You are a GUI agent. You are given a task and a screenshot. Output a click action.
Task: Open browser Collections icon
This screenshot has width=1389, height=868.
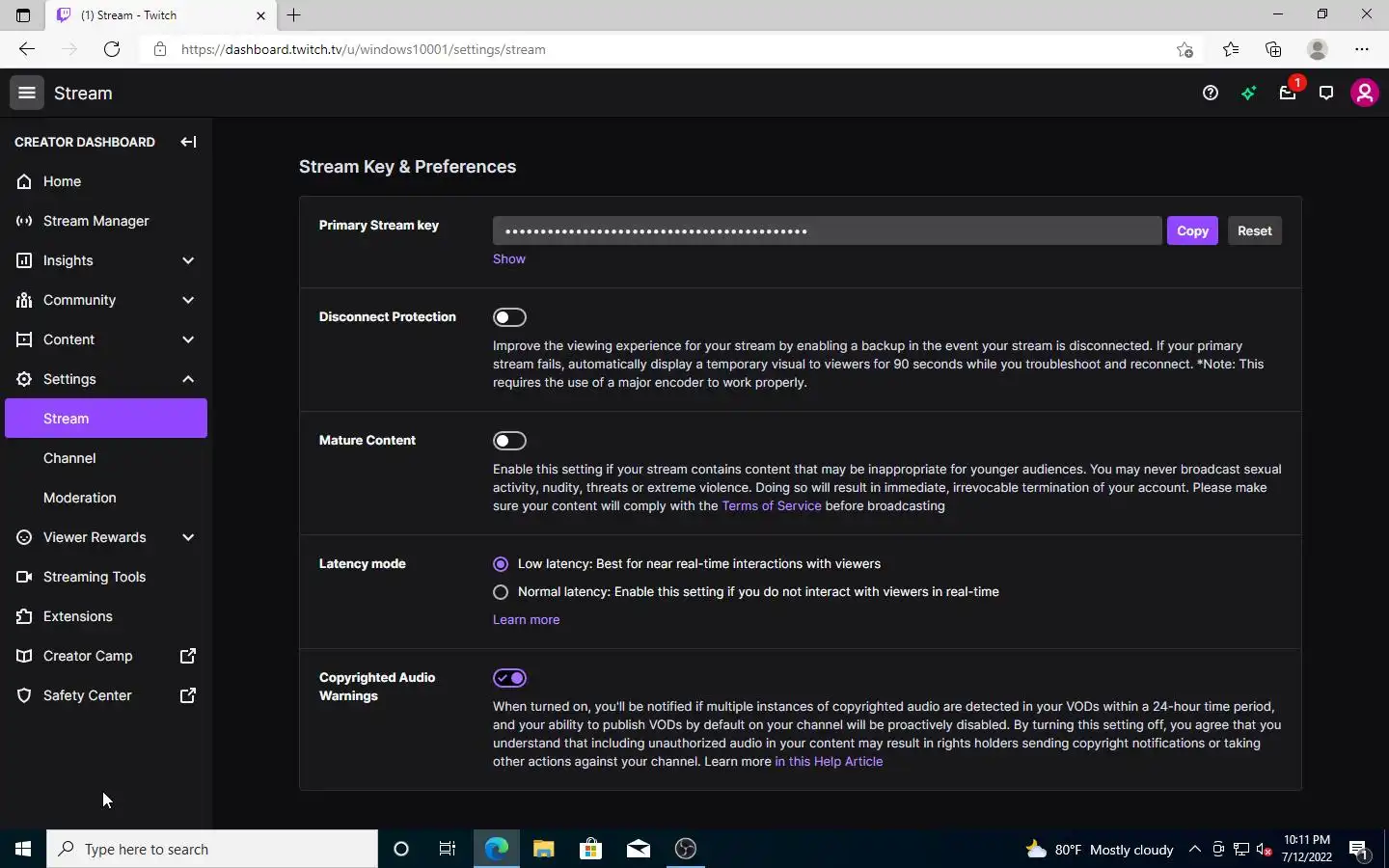1273,49
